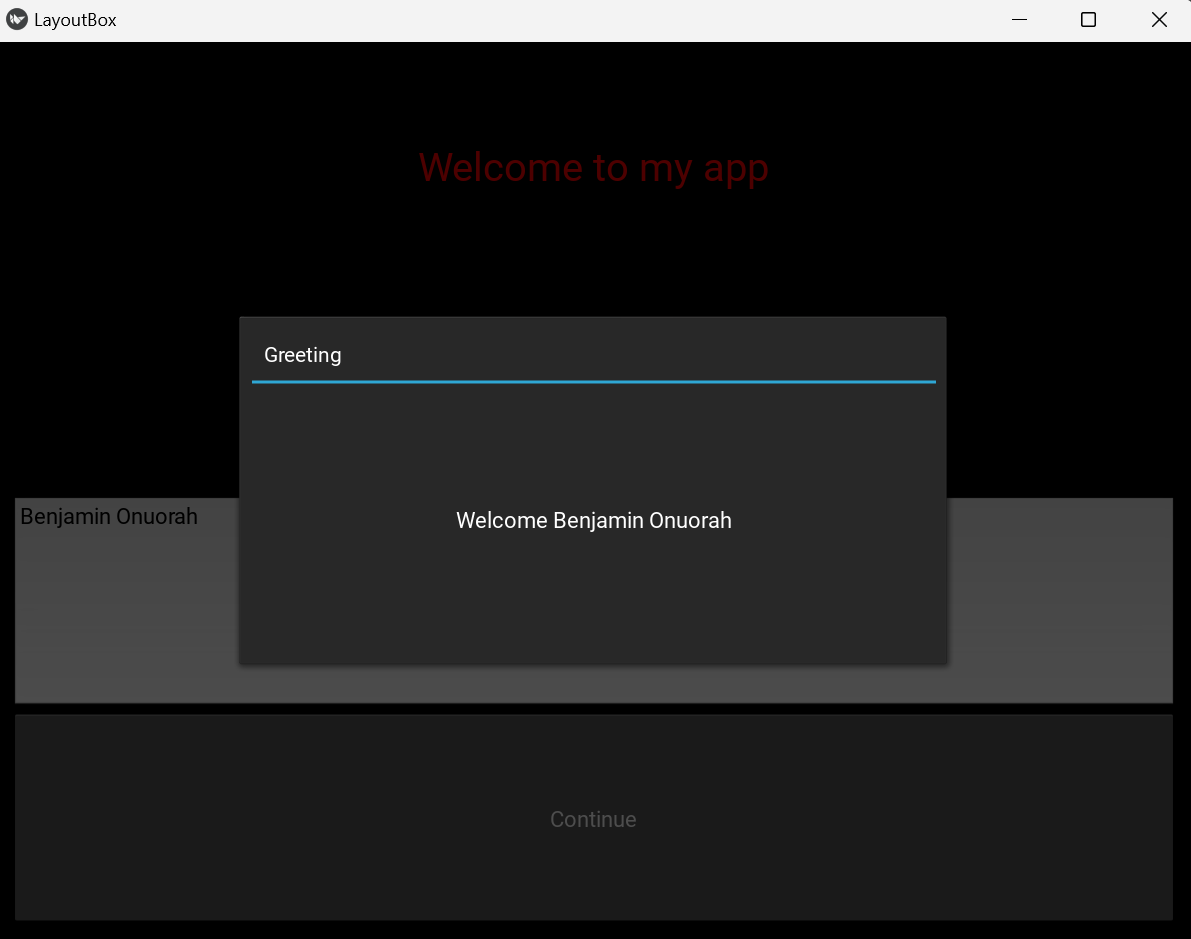Click the Greeting popup title
Image resolution: width=1191 pixels, height=939 pixels.
click(303, 355)
